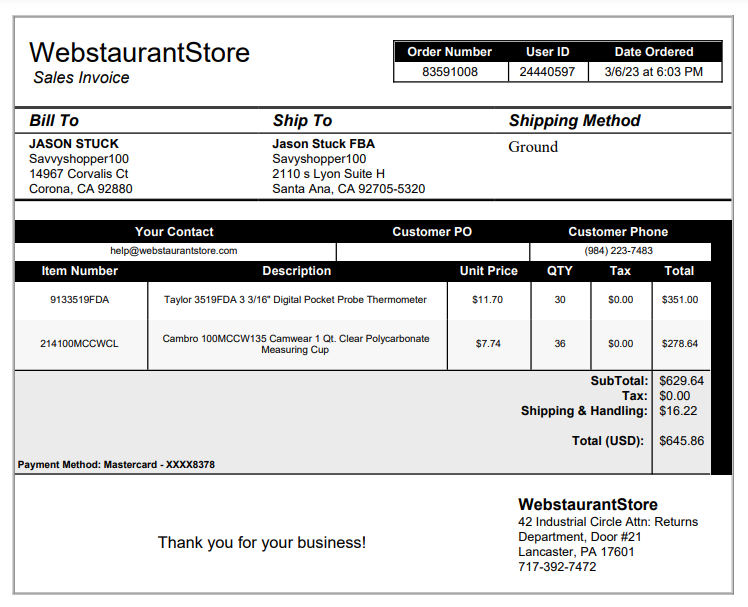Click the Bill To heading
Viewport: 748px width, 607px height.
coord(54,120)
